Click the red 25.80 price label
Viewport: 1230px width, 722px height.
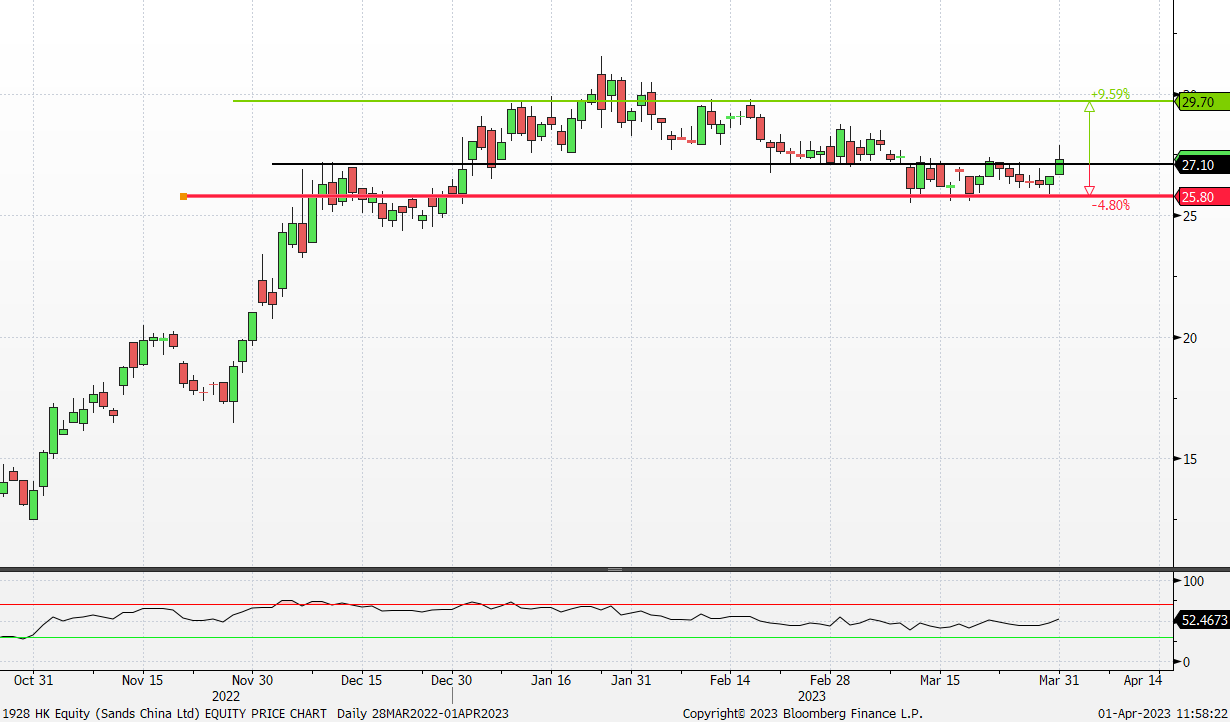tap(1202, 197)
